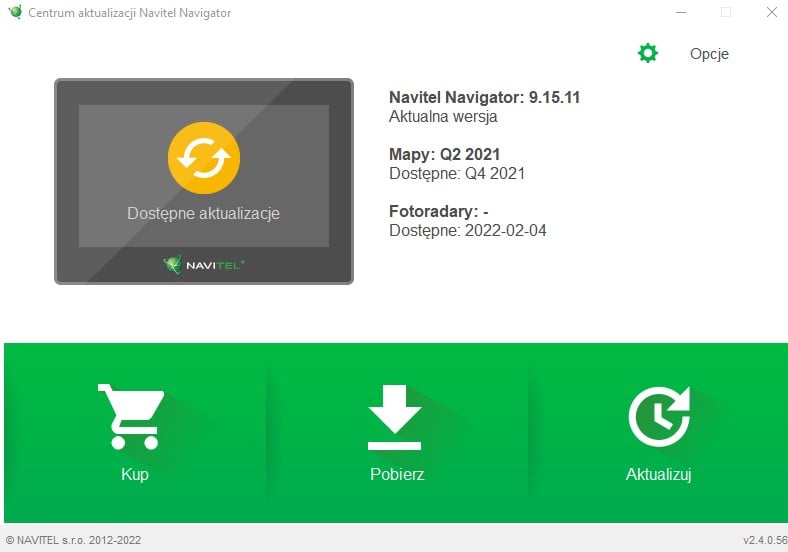788x552 pixels.
Task: Click the download arrow icon
Action: (397, 416)
